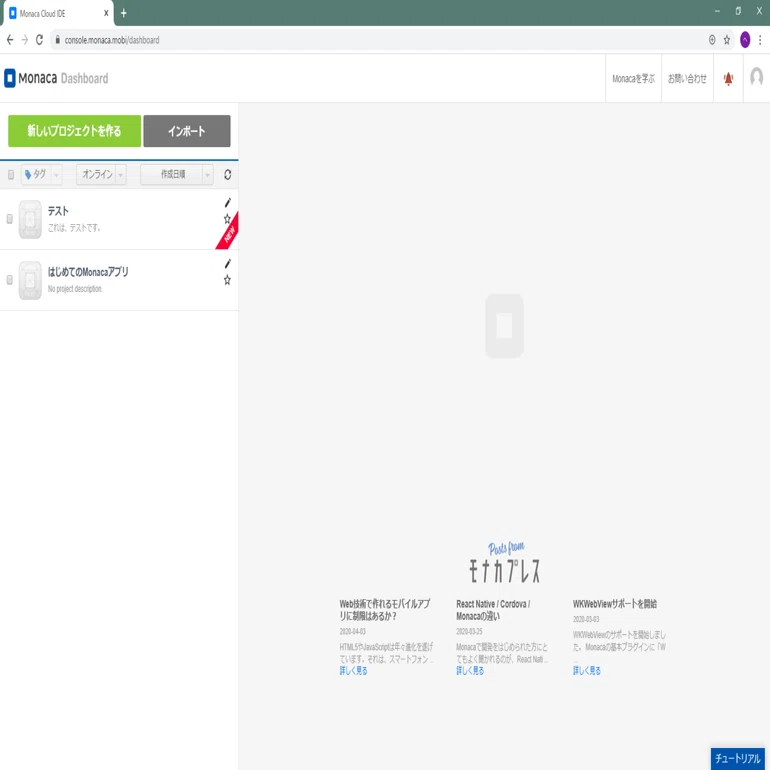This screenshot has height=770, width=770.
Task: Click the date 2020-04-03
Action: [353, 632]
